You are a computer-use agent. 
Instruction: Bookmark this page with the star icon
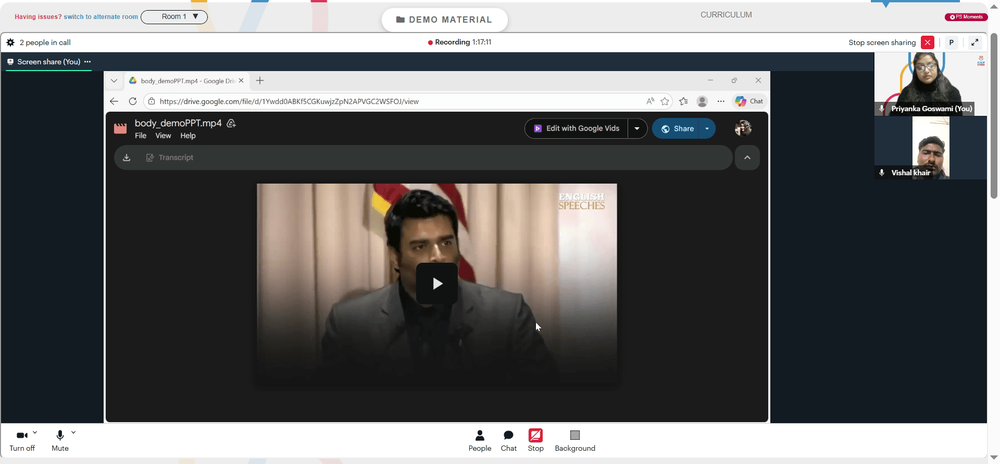pos(665,101)
